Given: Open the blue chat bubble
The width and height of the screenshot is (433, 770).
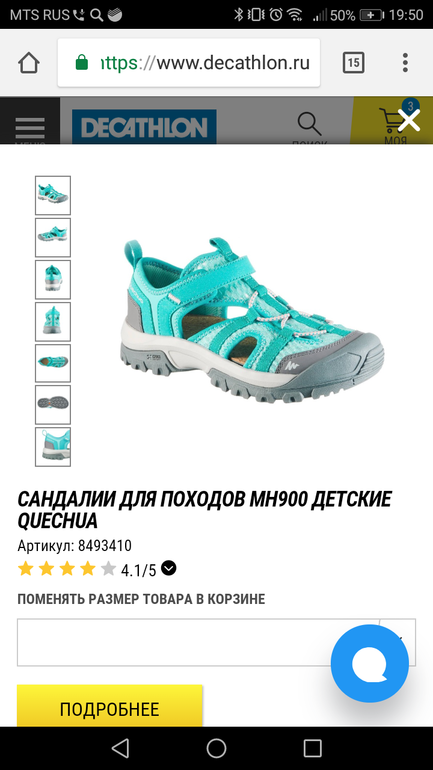Looking at the screenshot, I should (370, 664).
